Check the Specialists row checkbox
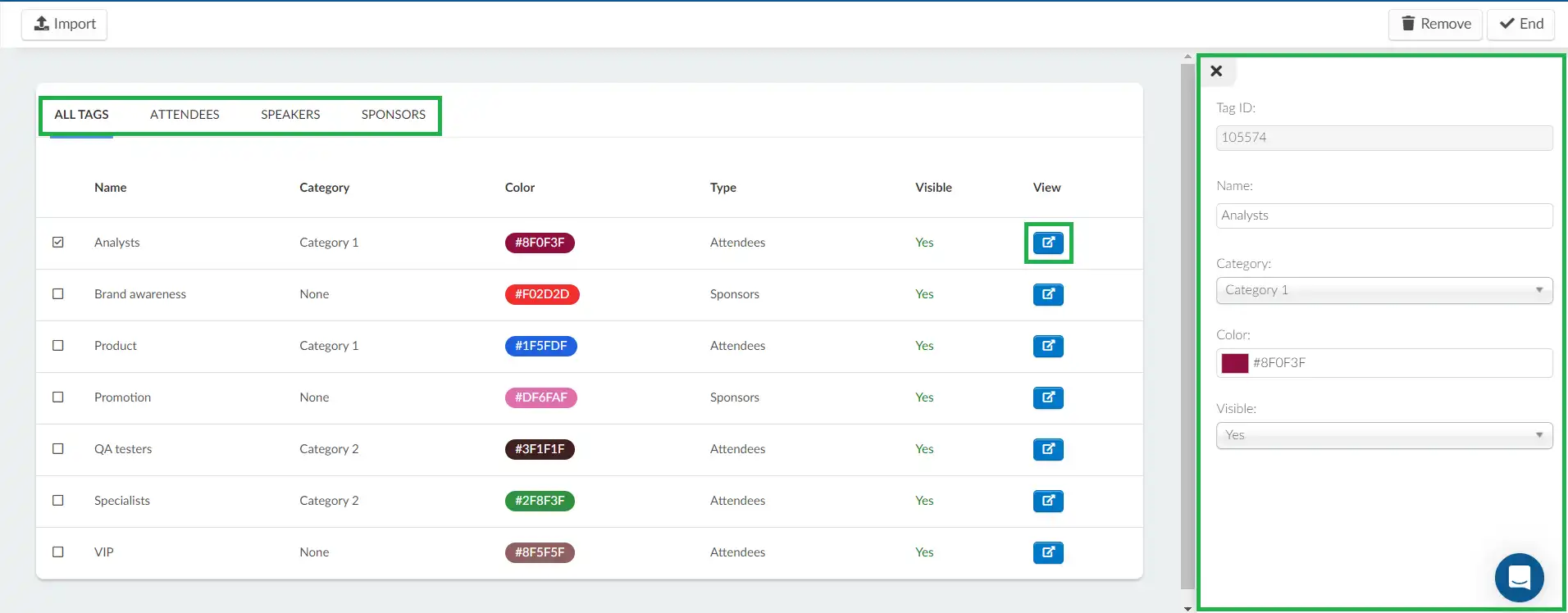The width and height of the screenshot is (1568, 613). 58,501
